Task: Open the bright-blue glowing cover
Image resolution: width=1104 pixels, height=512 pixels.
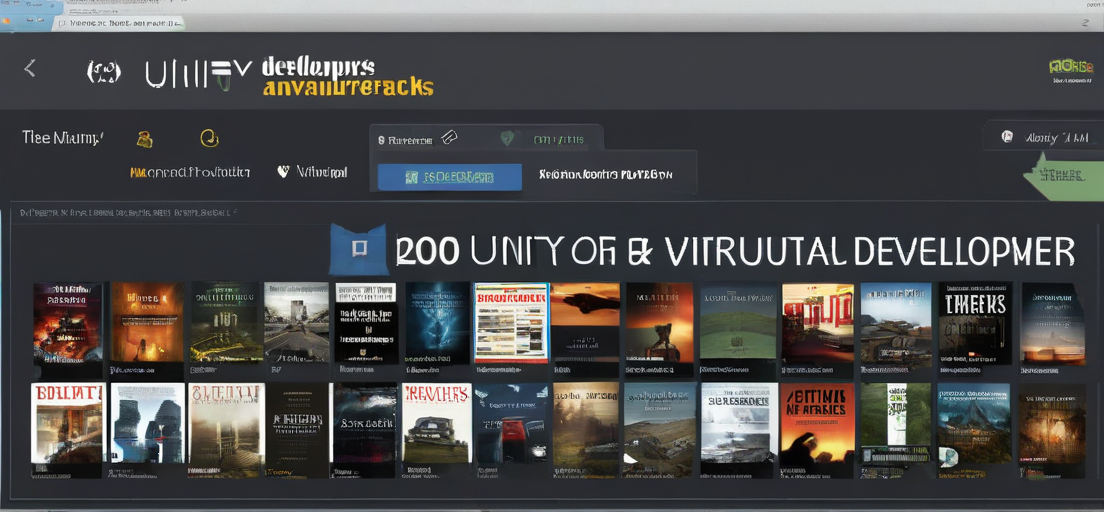Action: click(x=437, y=323)
